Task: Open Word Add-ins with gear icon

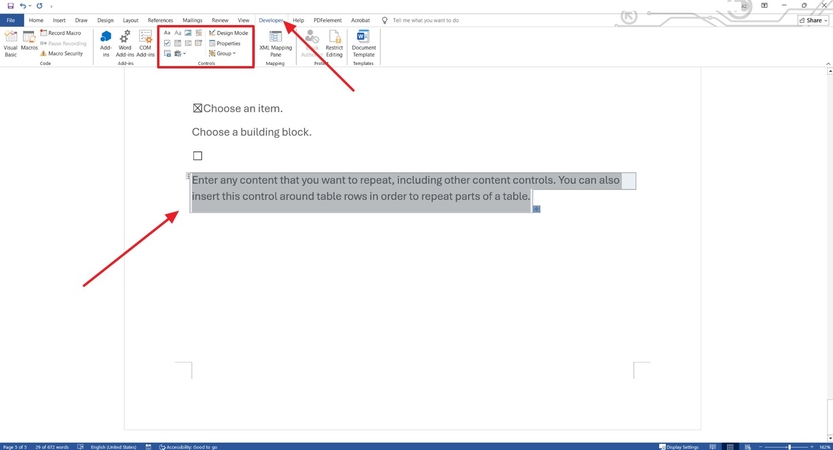Action: click(125, 44)
